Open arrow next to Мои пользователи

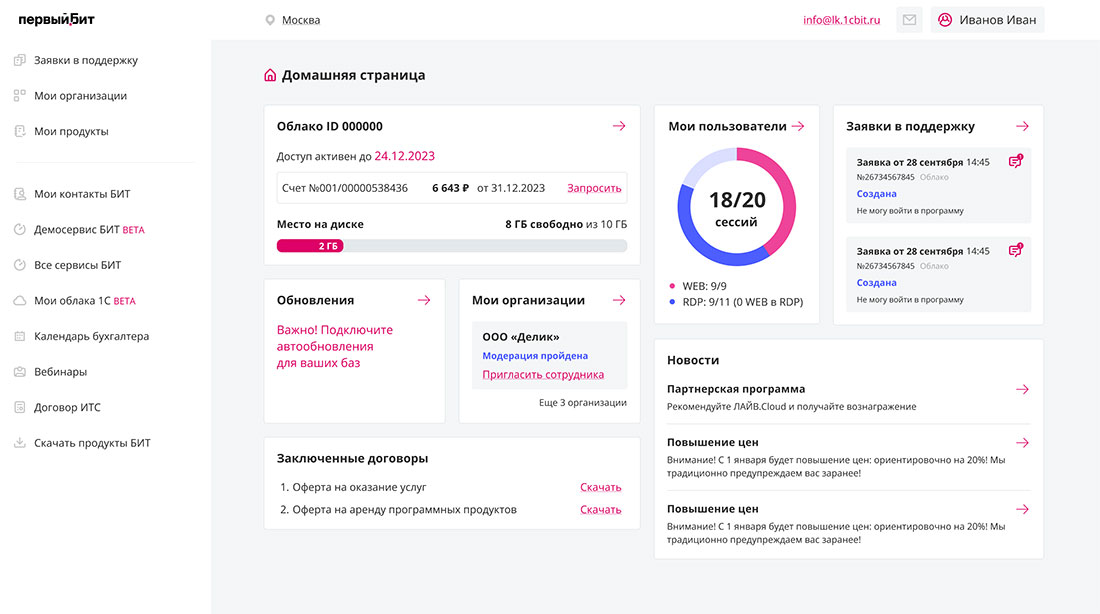798,126
